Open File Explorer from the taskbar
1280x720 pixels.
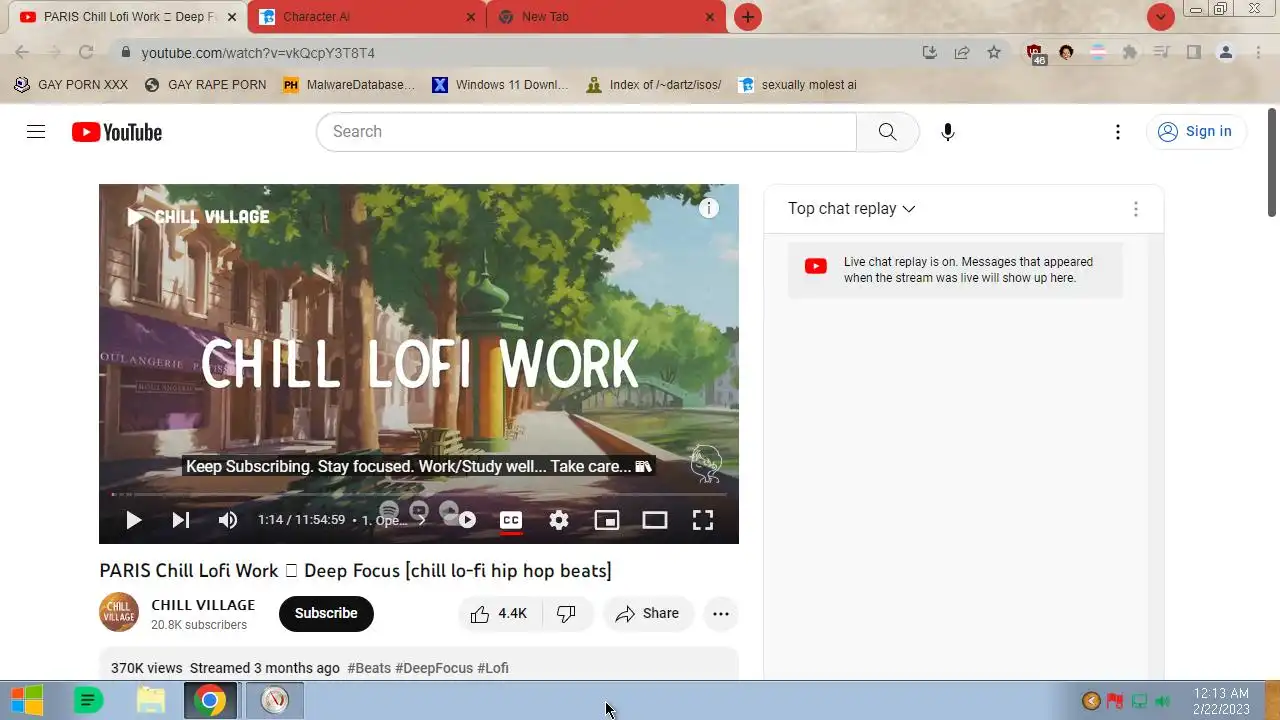tap(151, 700)
